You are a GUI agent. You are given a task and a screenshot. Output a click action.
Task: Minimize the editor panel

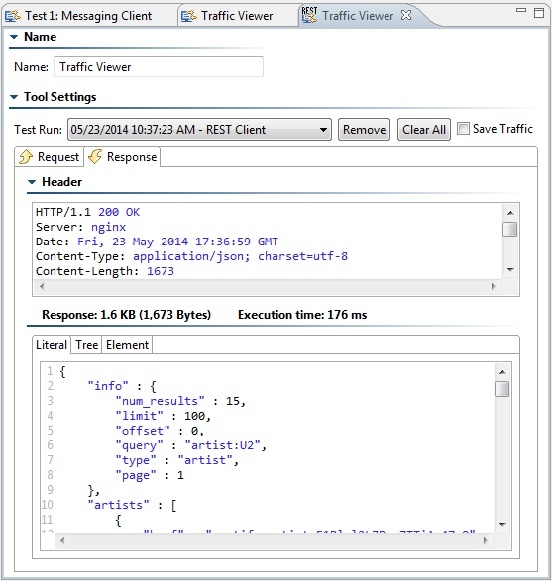[x=521, y=11]
